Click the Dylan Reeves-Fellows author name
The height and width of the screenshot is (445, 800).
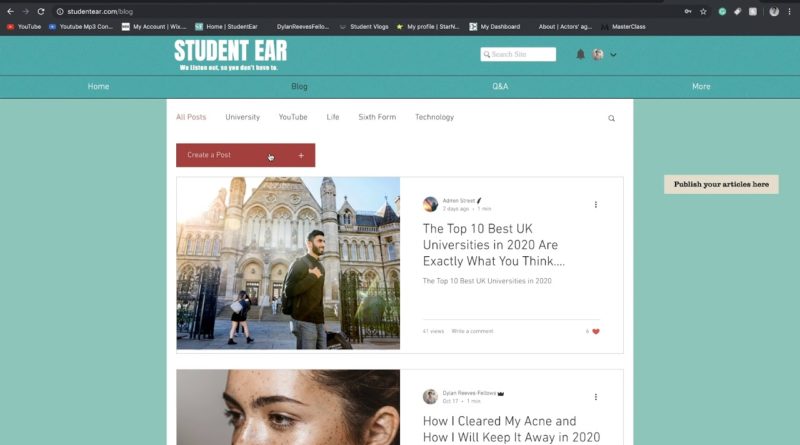tap(469, 393)
